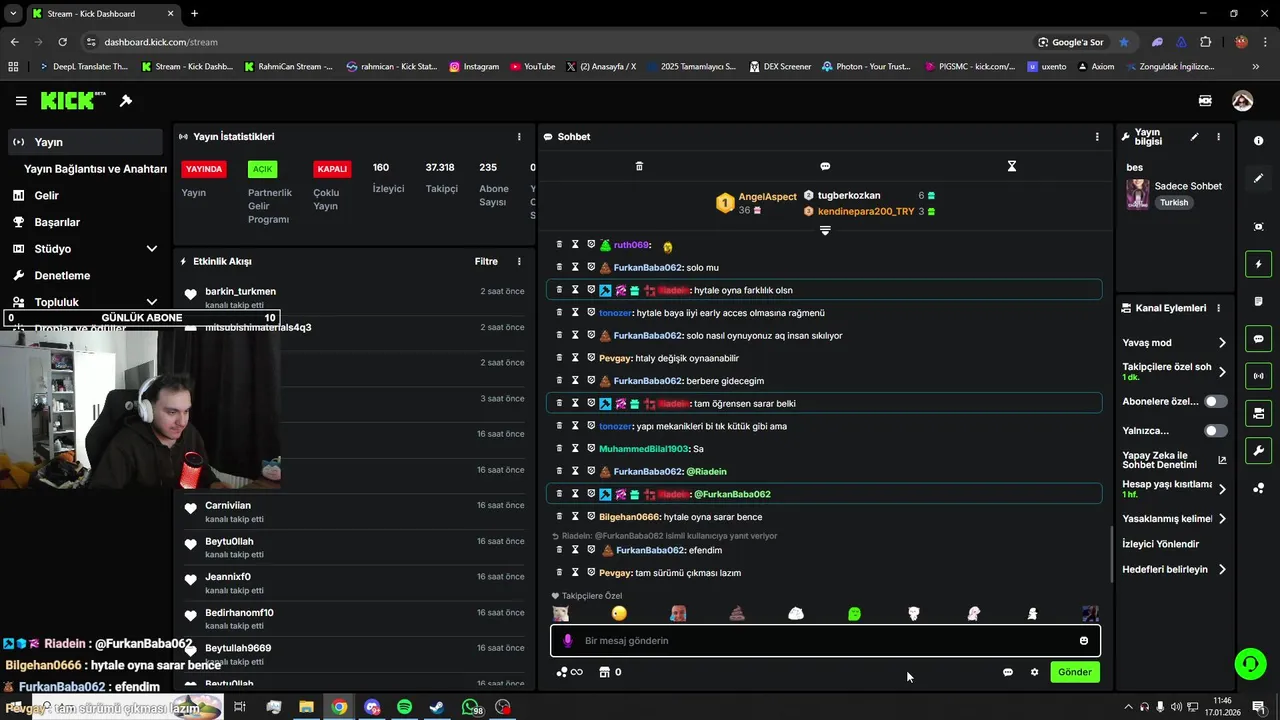Click lightning bolt icon in right sidebar
Viewport: 1280px width, 720px height.
tap(1258, 264)
